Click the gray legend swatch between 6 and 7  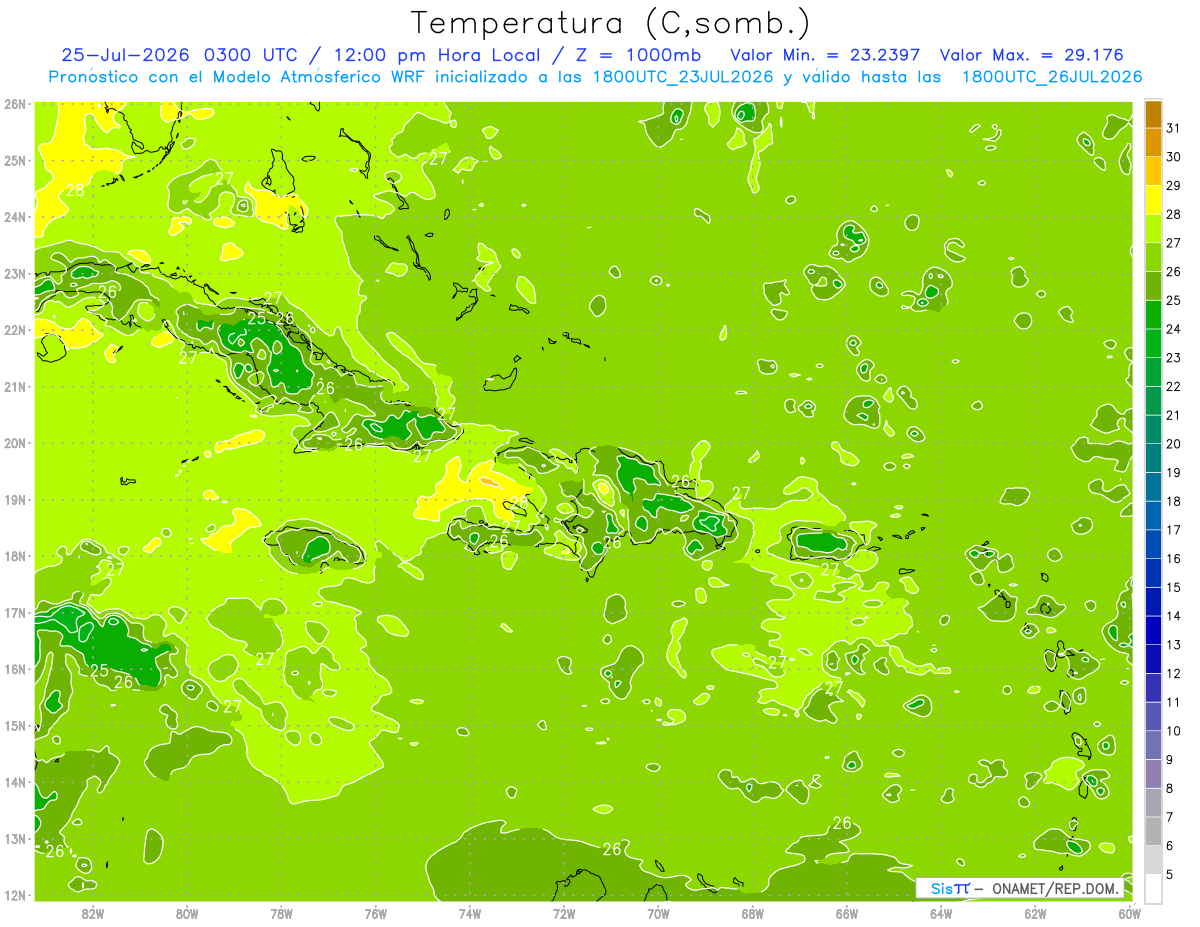[1153, 831]
